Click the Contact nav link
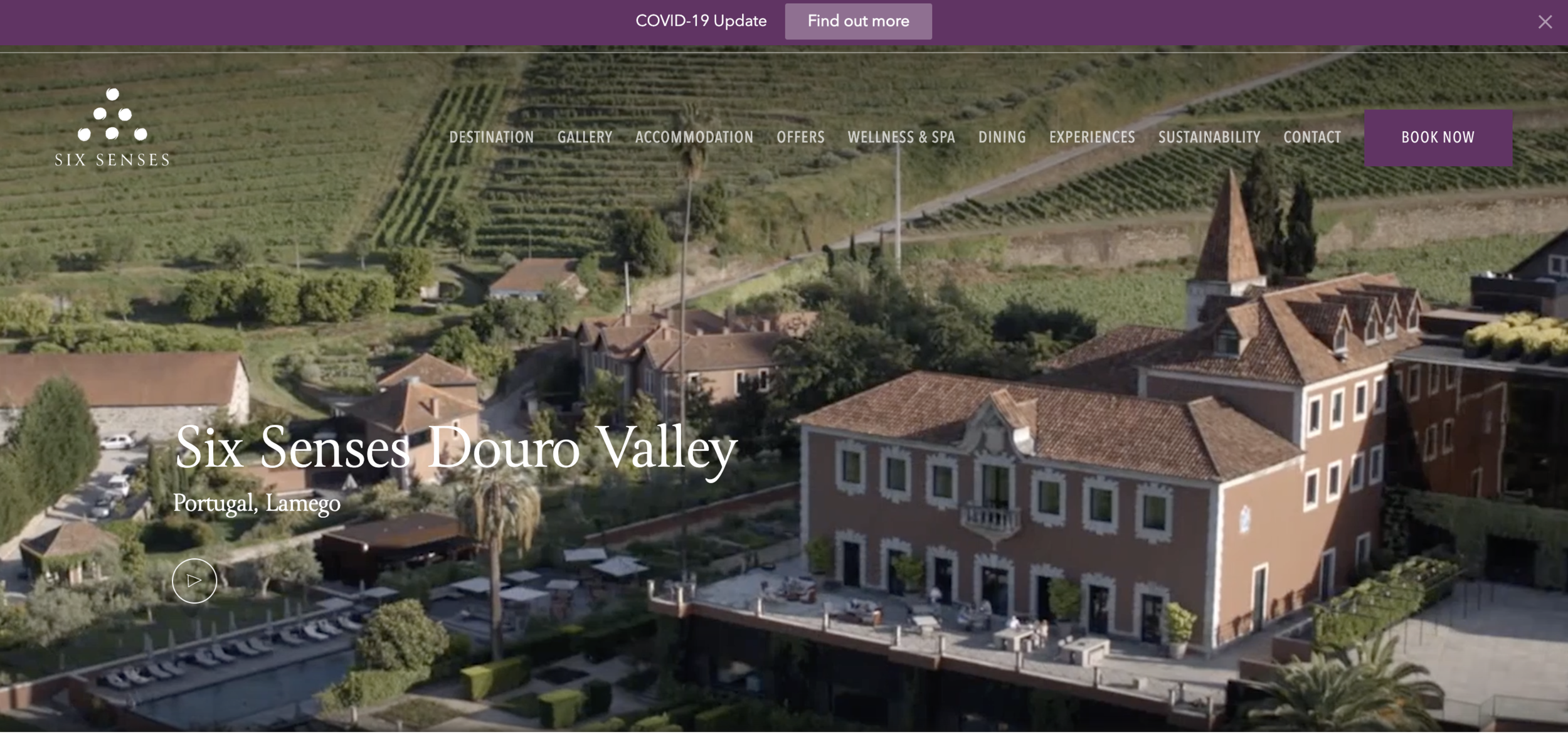1568x749 pixels. [1312, 137]
